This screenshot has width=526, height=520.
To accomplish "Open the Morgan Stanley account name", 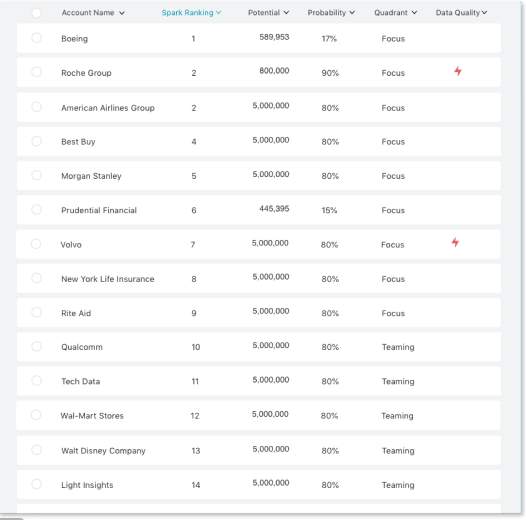I will [91, 176].
